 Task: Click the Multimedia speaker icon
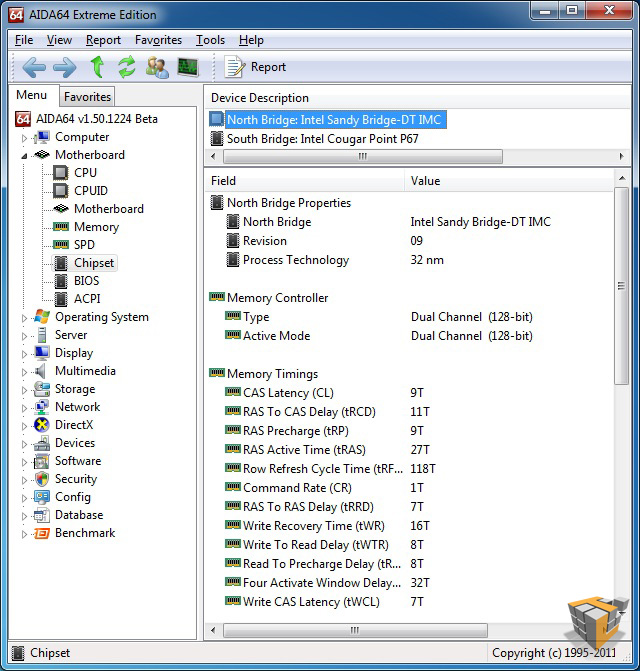(41, 371)
